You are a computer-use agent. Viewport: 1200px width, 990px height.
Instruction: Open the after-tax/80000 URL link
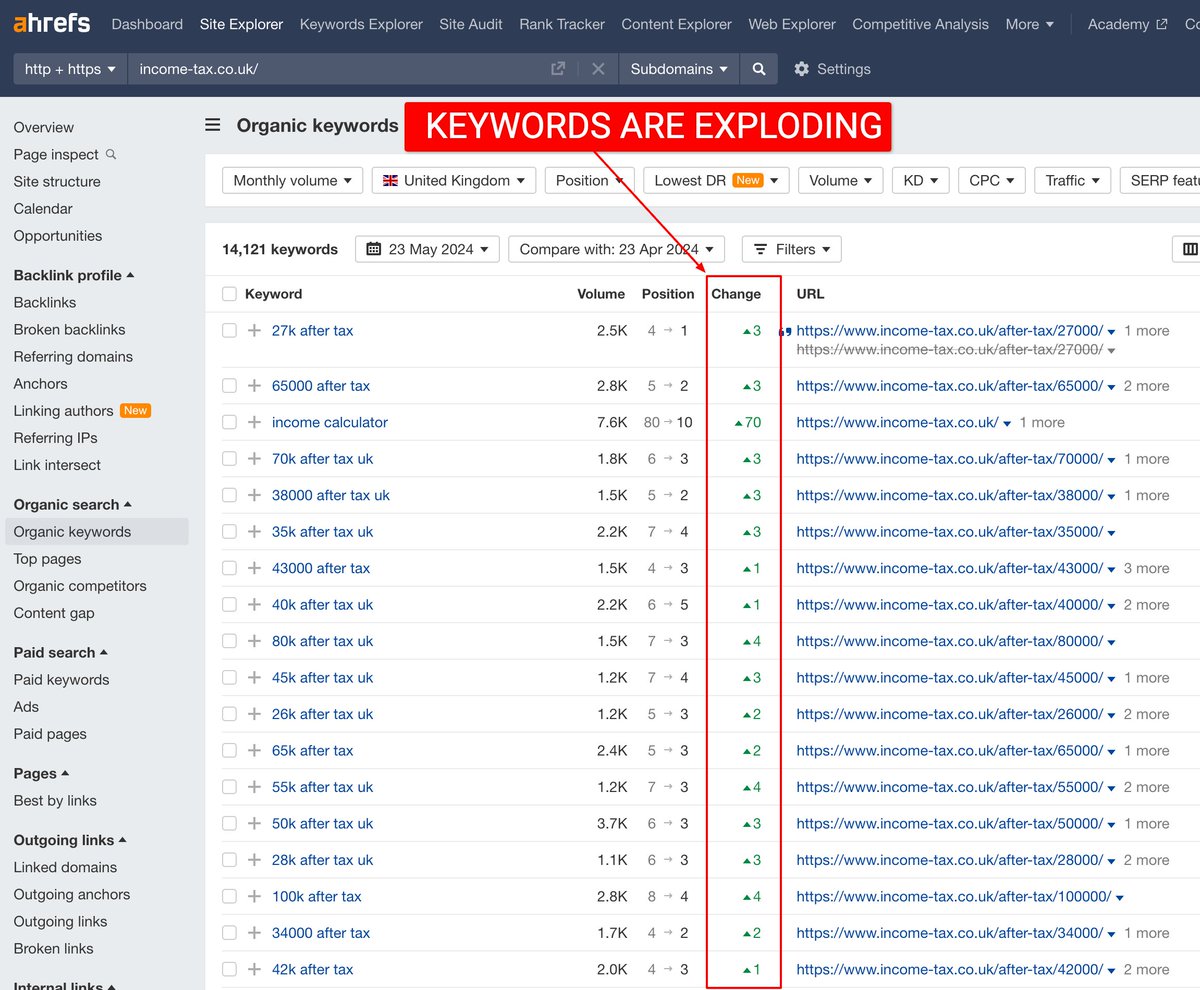(950, 641)
